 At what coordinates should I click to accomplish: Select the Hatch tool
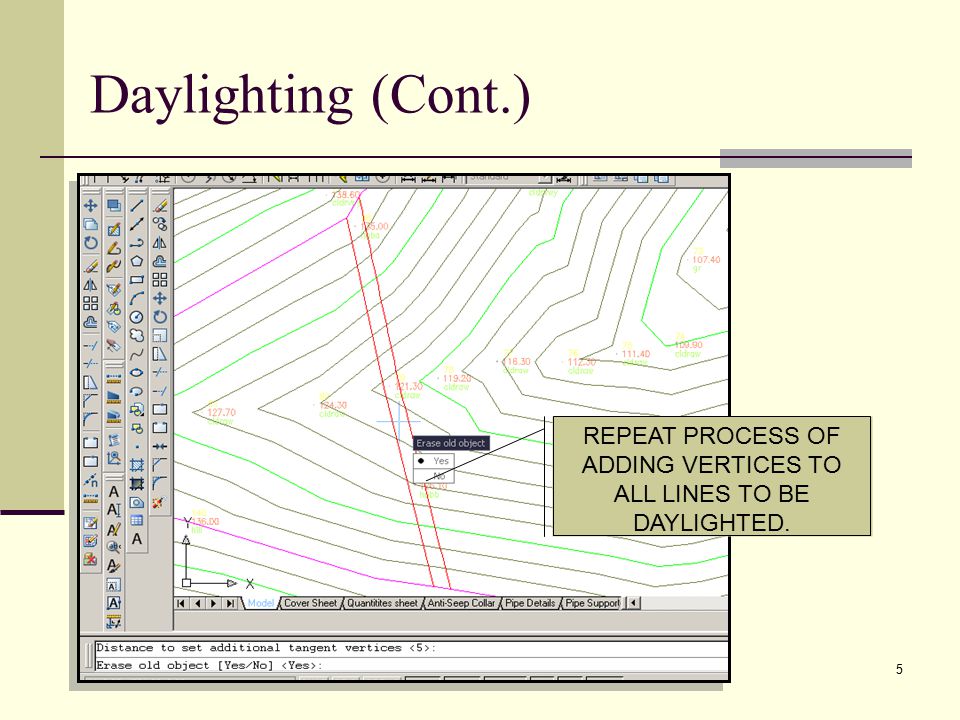click(x=137, y=465)
